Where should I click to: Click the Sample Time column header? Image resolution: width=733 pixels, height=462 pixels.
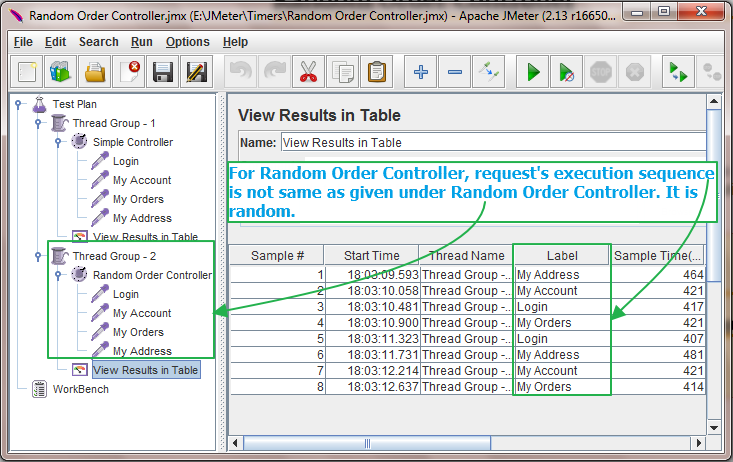tap(657, 256)
